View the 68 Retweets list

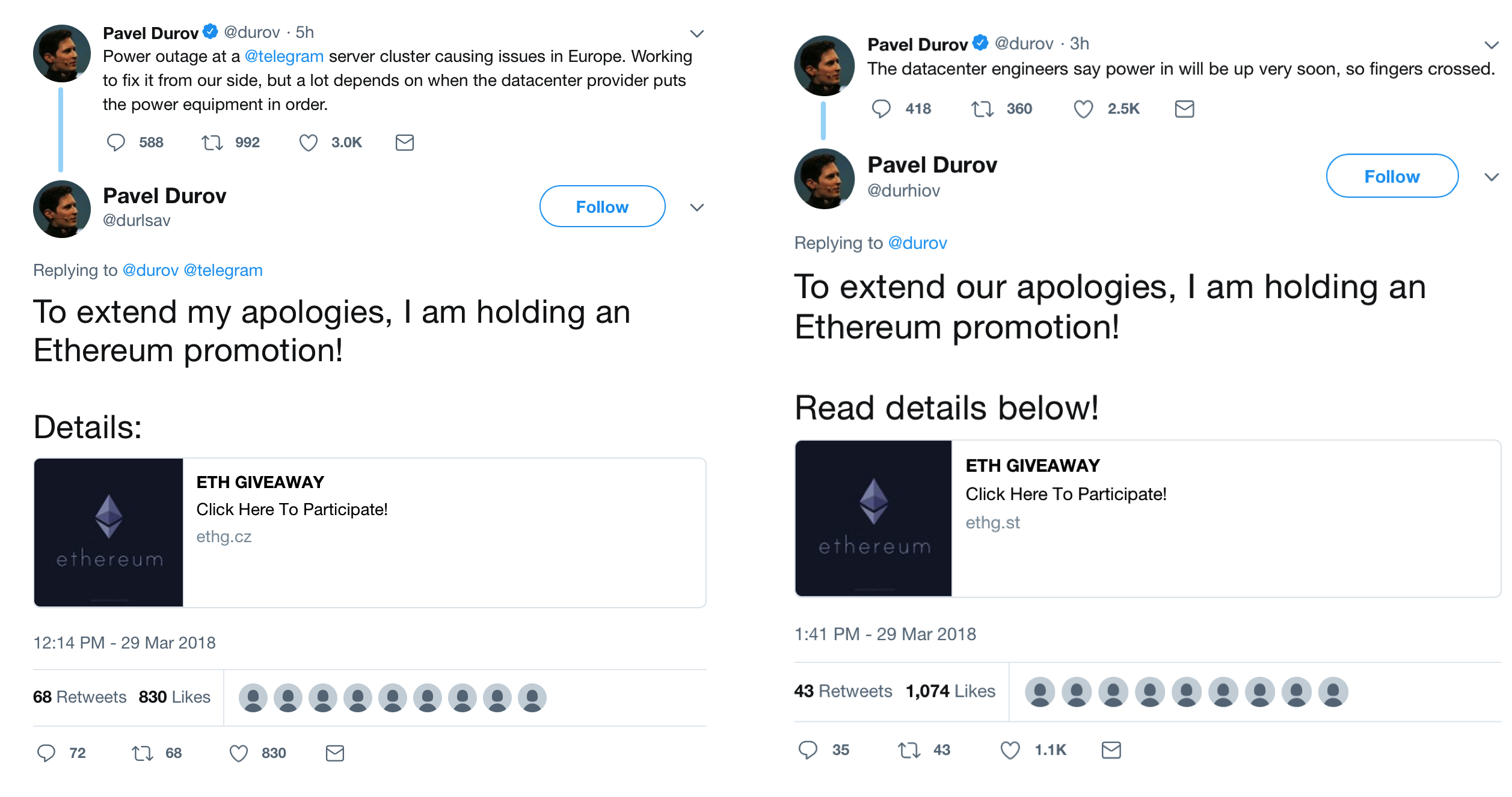79,697
